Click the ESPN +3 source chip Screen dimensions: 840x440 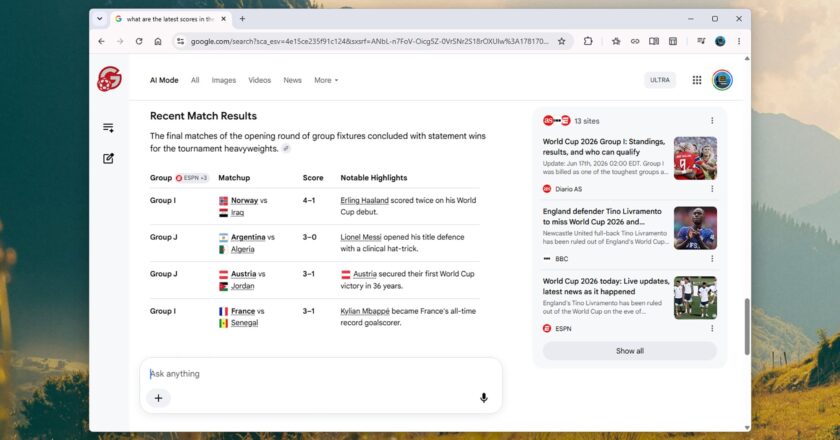[x=192, y=178]
